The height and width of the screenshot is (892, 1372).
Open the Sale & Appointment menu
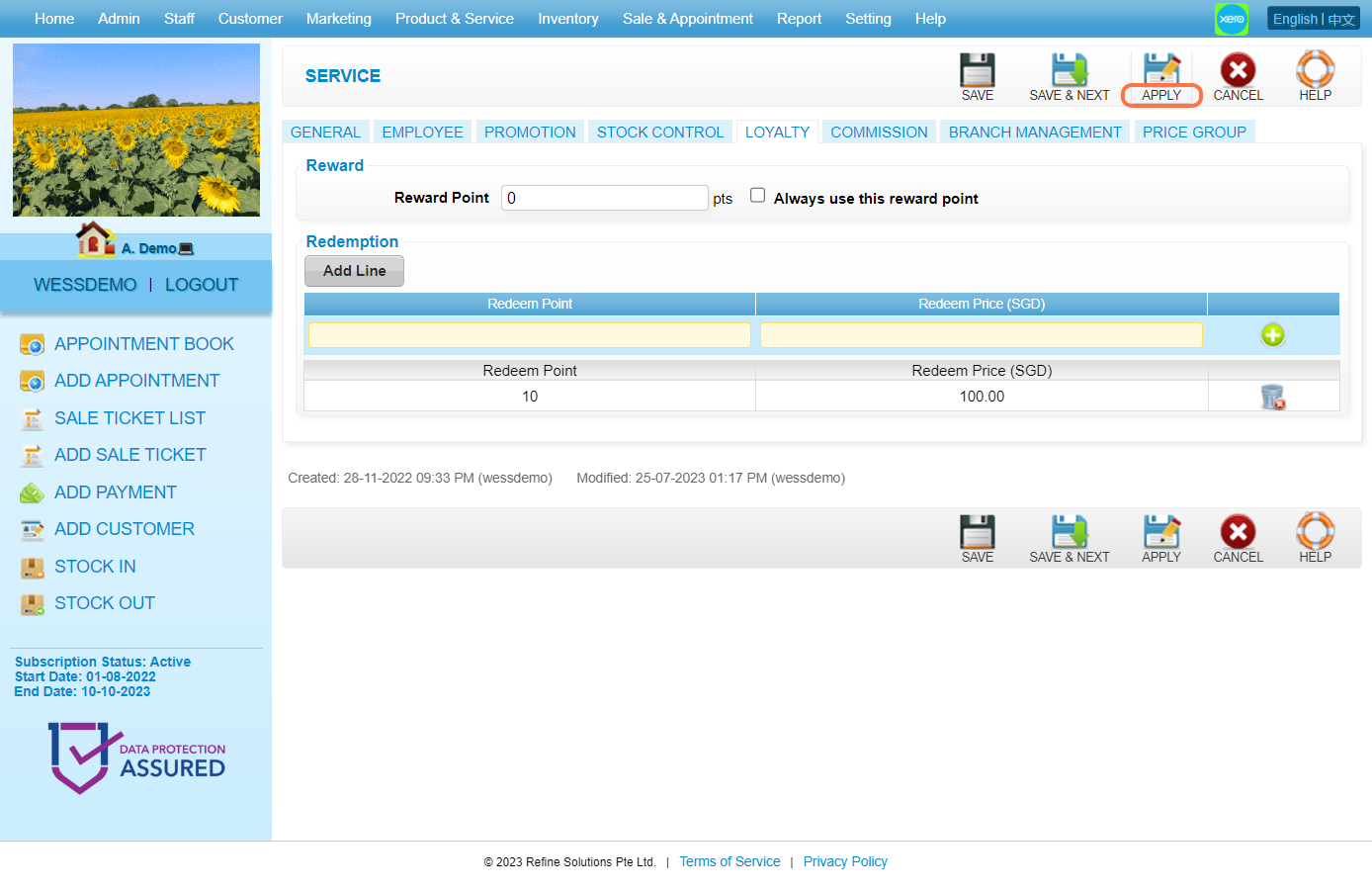pos(688,19)
